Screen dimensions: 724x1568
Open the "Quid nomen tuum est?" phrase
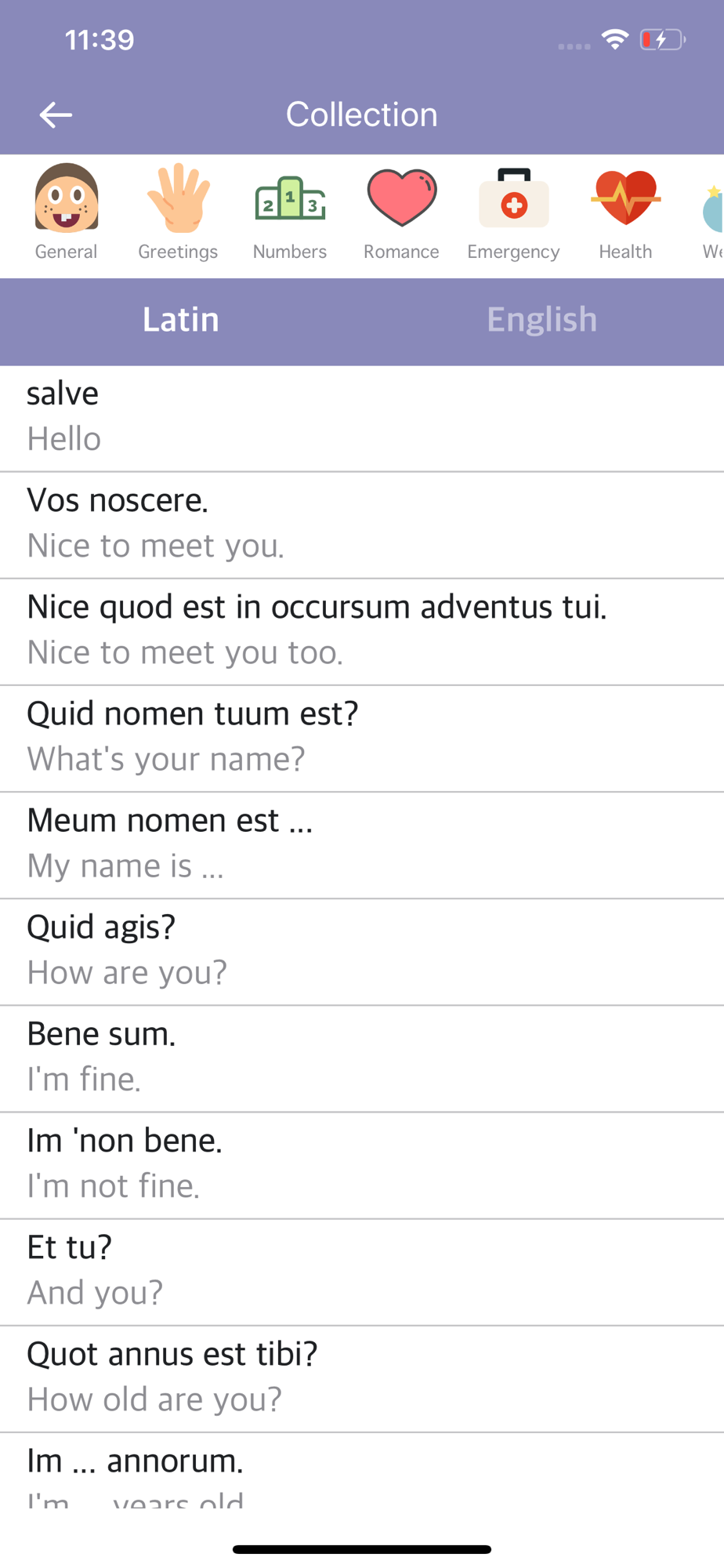(362, 737)
